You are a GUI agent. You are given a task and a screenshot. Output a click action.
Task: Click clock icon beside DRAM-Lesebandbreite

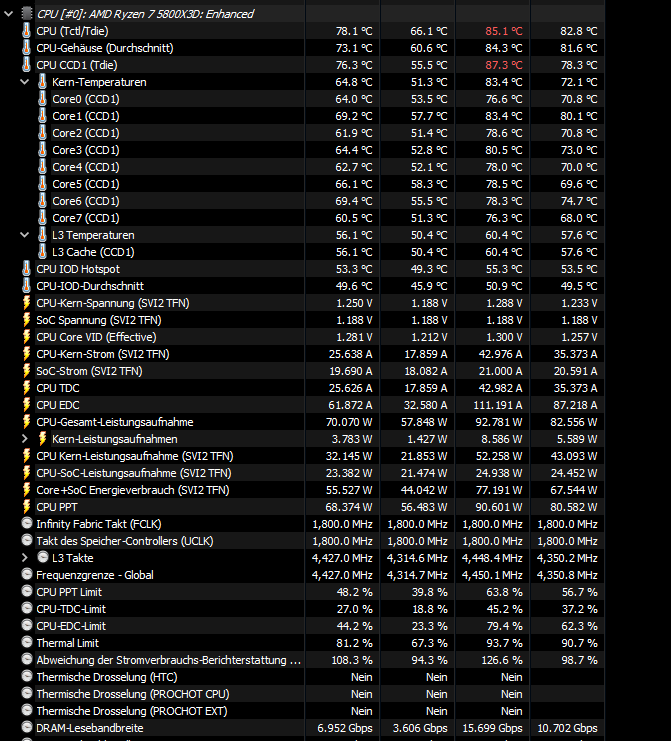pyautogui.click(x=27, y=727)
